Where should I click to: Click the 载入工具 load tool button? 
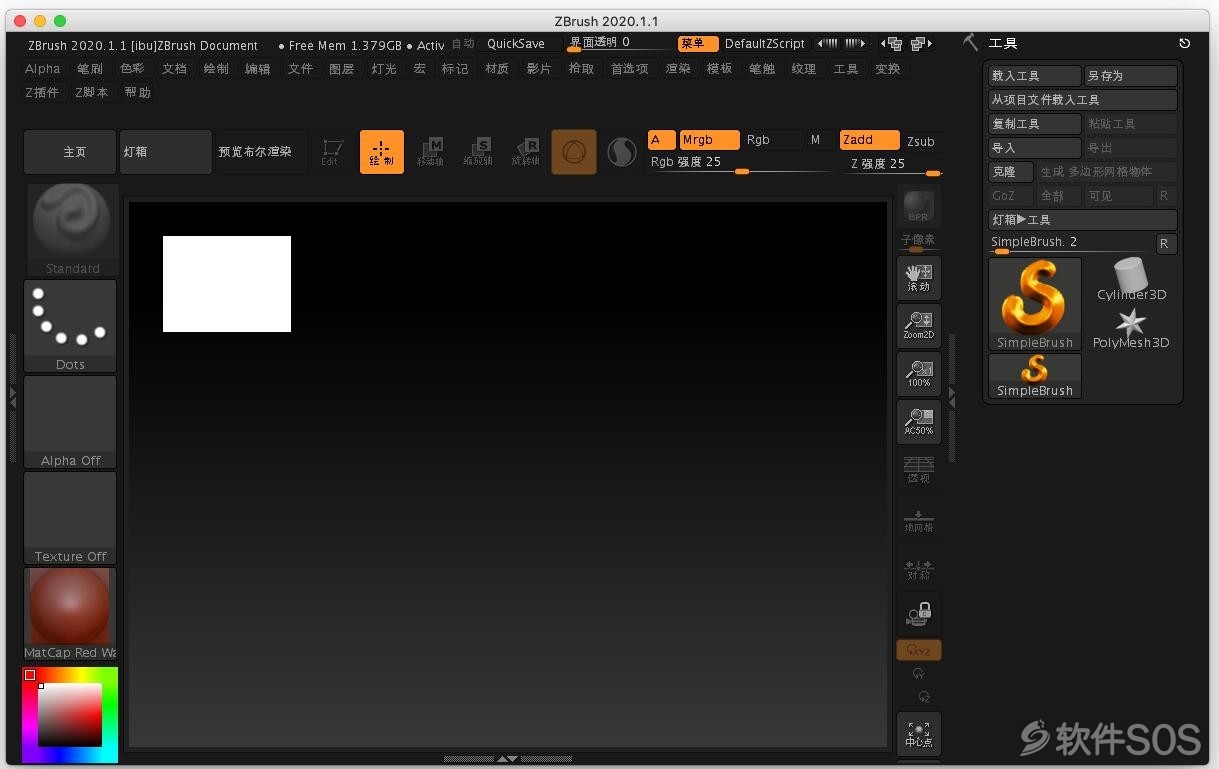coord(1035,76)
